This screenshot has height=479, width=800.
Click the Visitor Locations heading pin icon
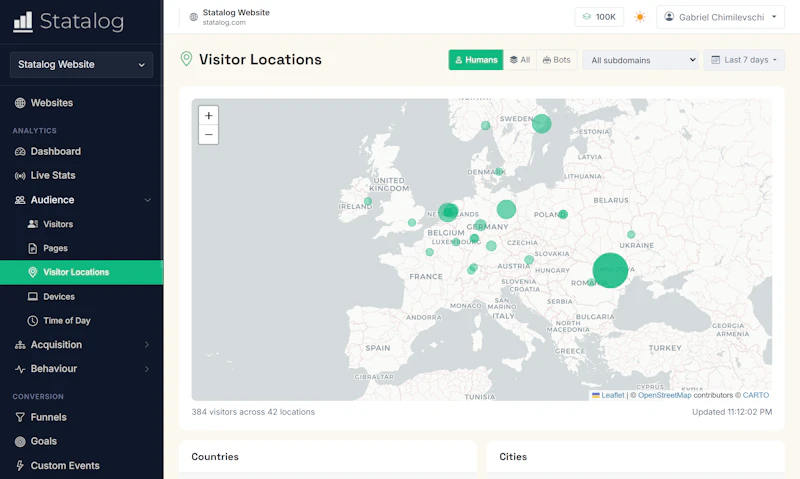pyautogui.click(x=186, y=59)
